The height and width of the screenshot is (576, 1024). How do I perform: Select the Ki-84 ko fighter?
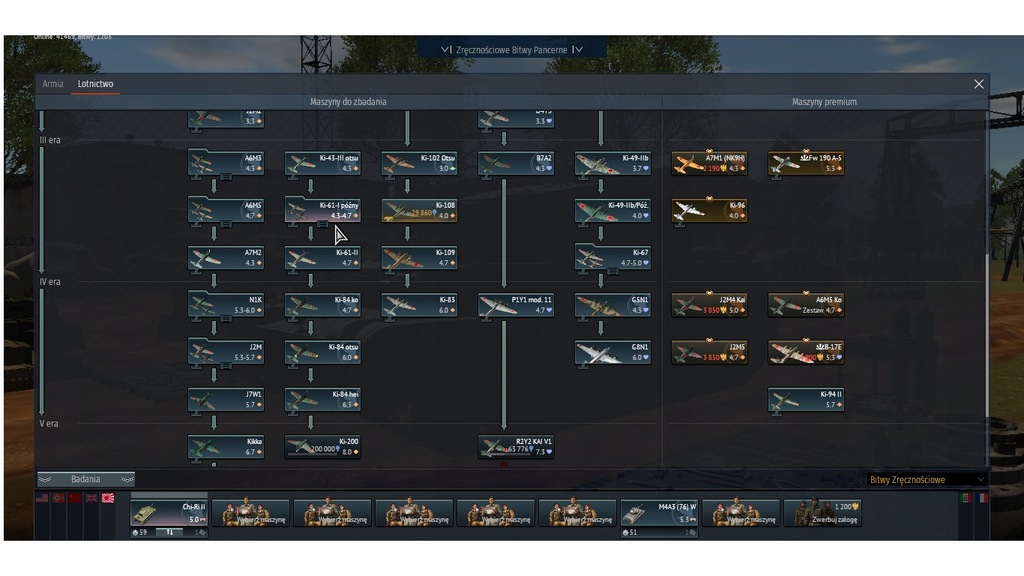(x=323, y=305)
